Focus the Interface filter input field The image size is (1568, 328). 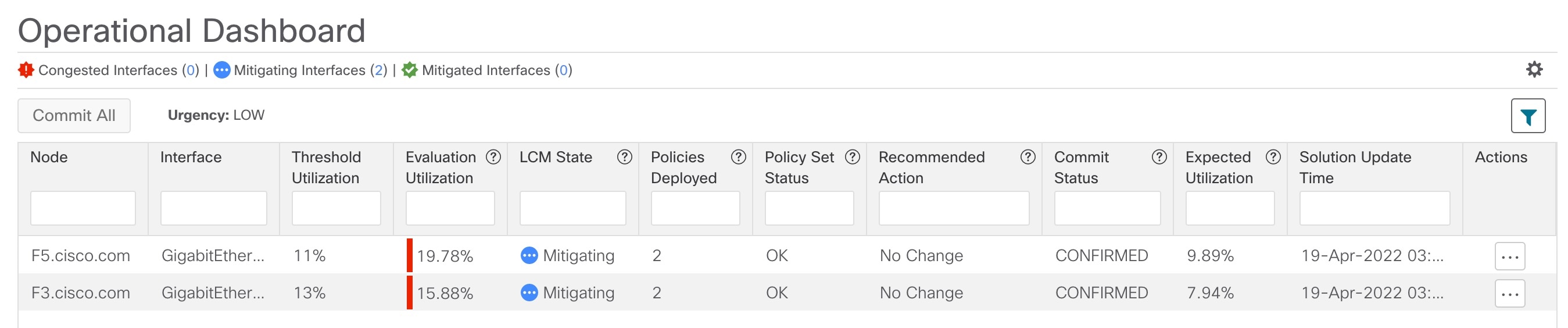click(214, 208)
